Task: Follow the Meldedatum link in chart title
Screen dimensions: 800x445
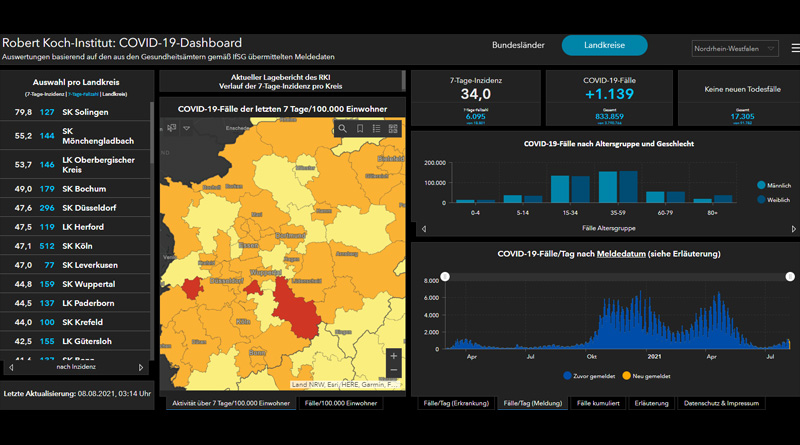Action: pyautogui.click(x=621, y=254)
